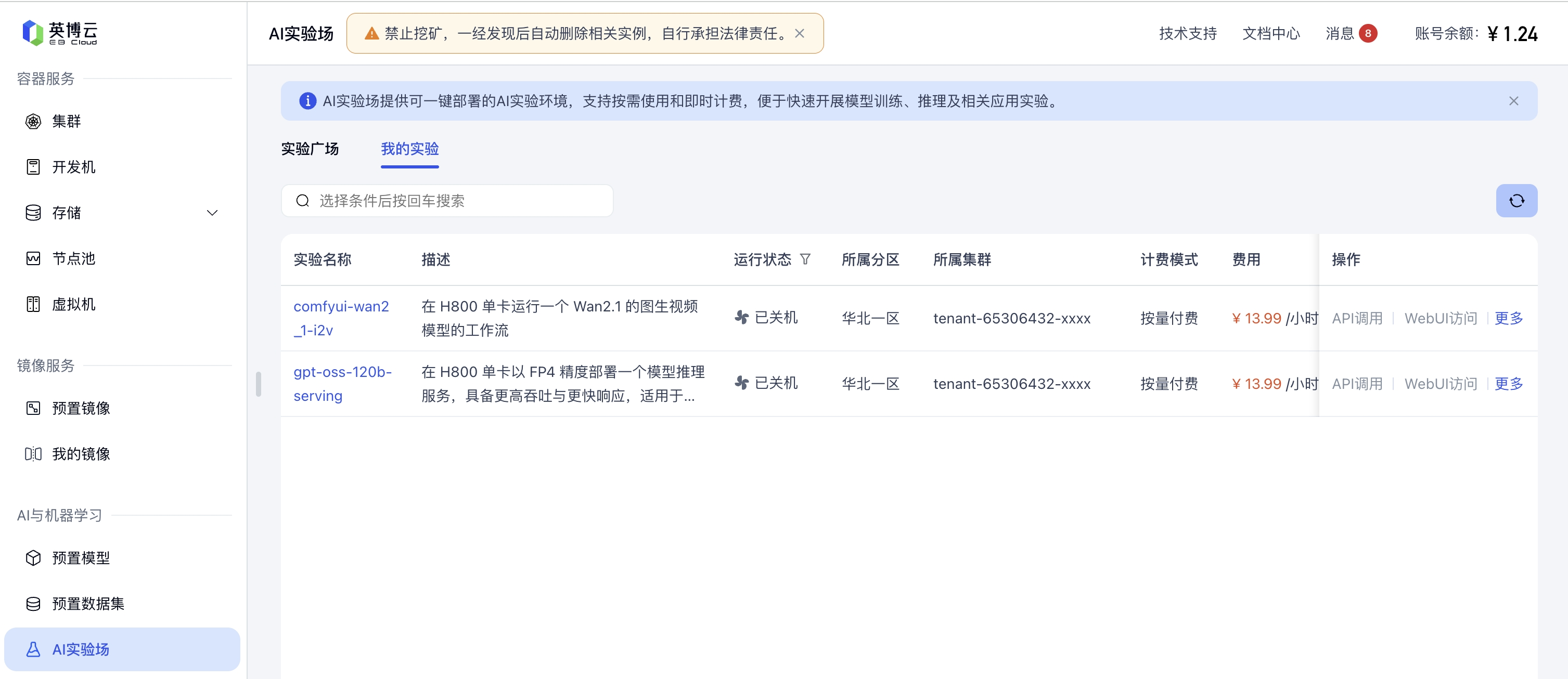
Task: Open 开发机 dev machine page
Action: tap(73, 167)
